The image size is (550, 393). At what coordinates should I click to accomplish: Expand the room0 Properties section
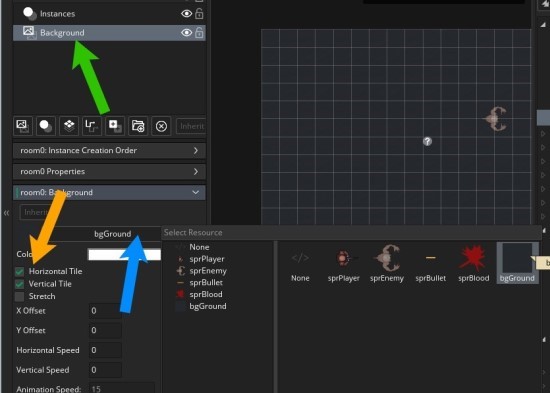109,172
